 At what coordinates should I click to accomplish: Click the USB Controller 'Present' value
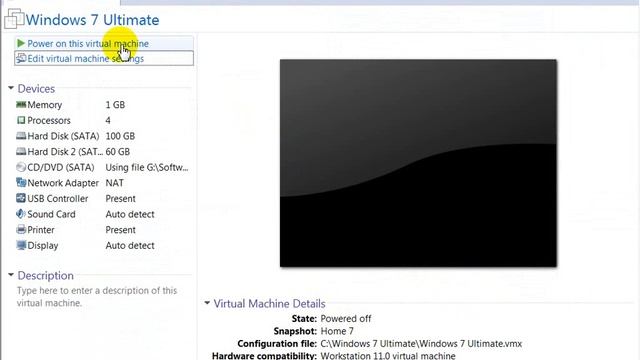tap(120, 198)
